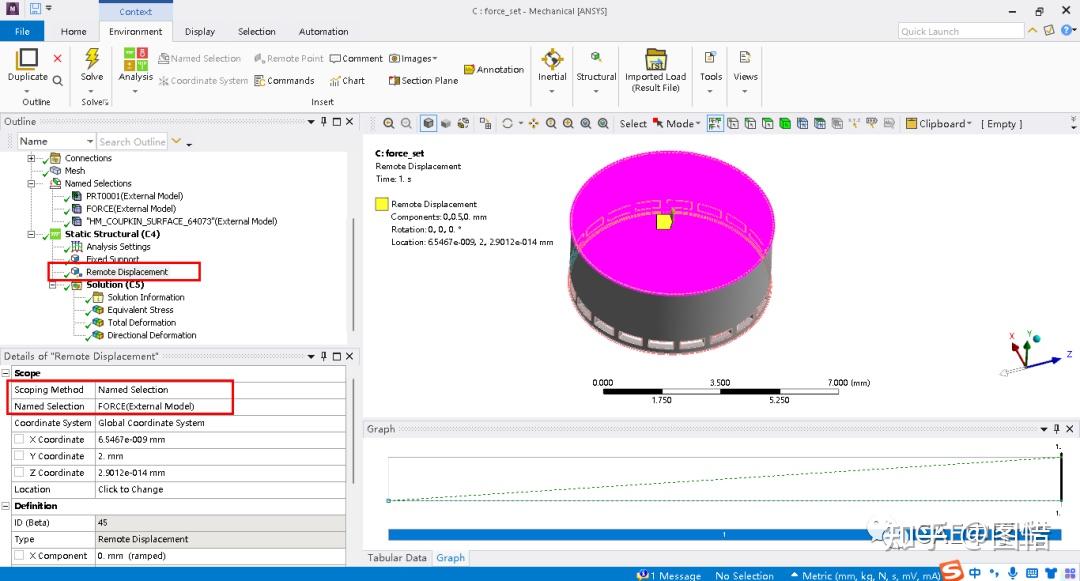Viewport: 1080px width, 581px height.
Task: Click the Search Outline input field
Action: coord(132,142)
